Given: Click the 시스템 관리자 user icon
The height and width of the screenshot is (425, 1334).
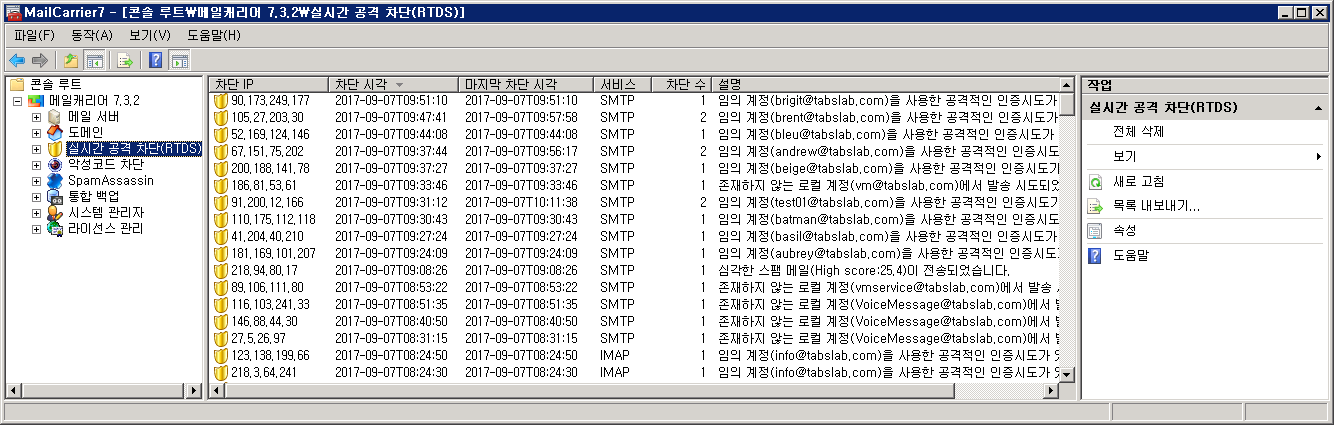Looking at the screenshot, I should click(x=55, y=213).
